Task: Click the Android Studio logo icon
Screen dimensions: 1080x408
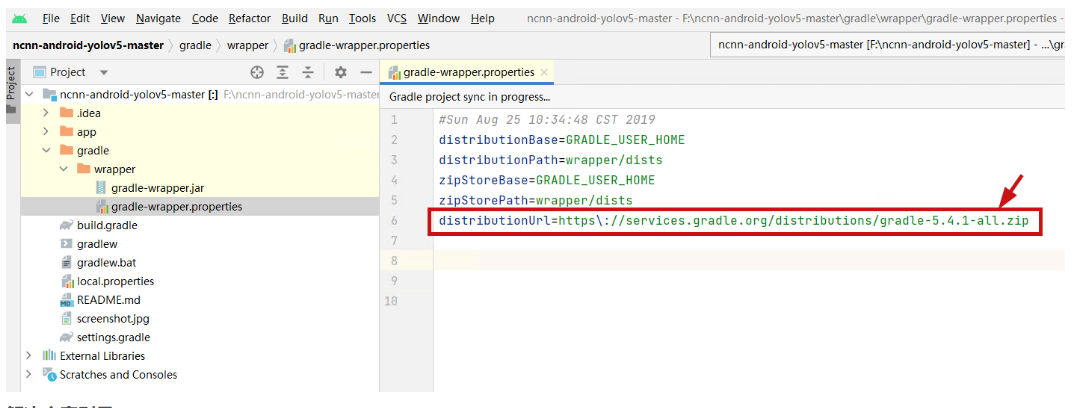Action: (19, 19)
